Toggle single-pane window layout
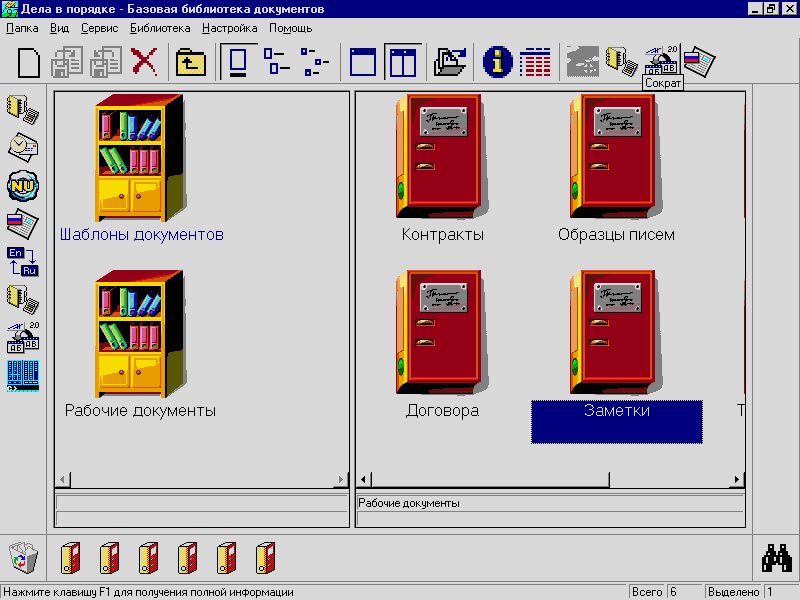Image resolution: width=800 pixels, height=600 pixels. (363, 63)
